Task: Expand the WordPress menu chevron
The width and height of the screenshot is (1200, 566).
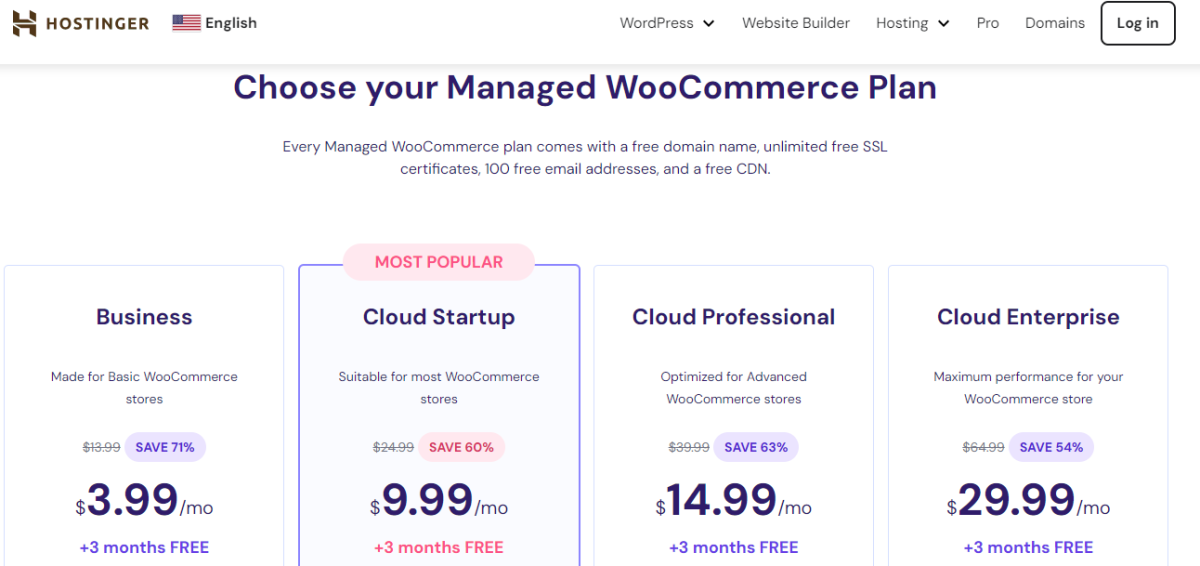Action: (x=709, y=23)
